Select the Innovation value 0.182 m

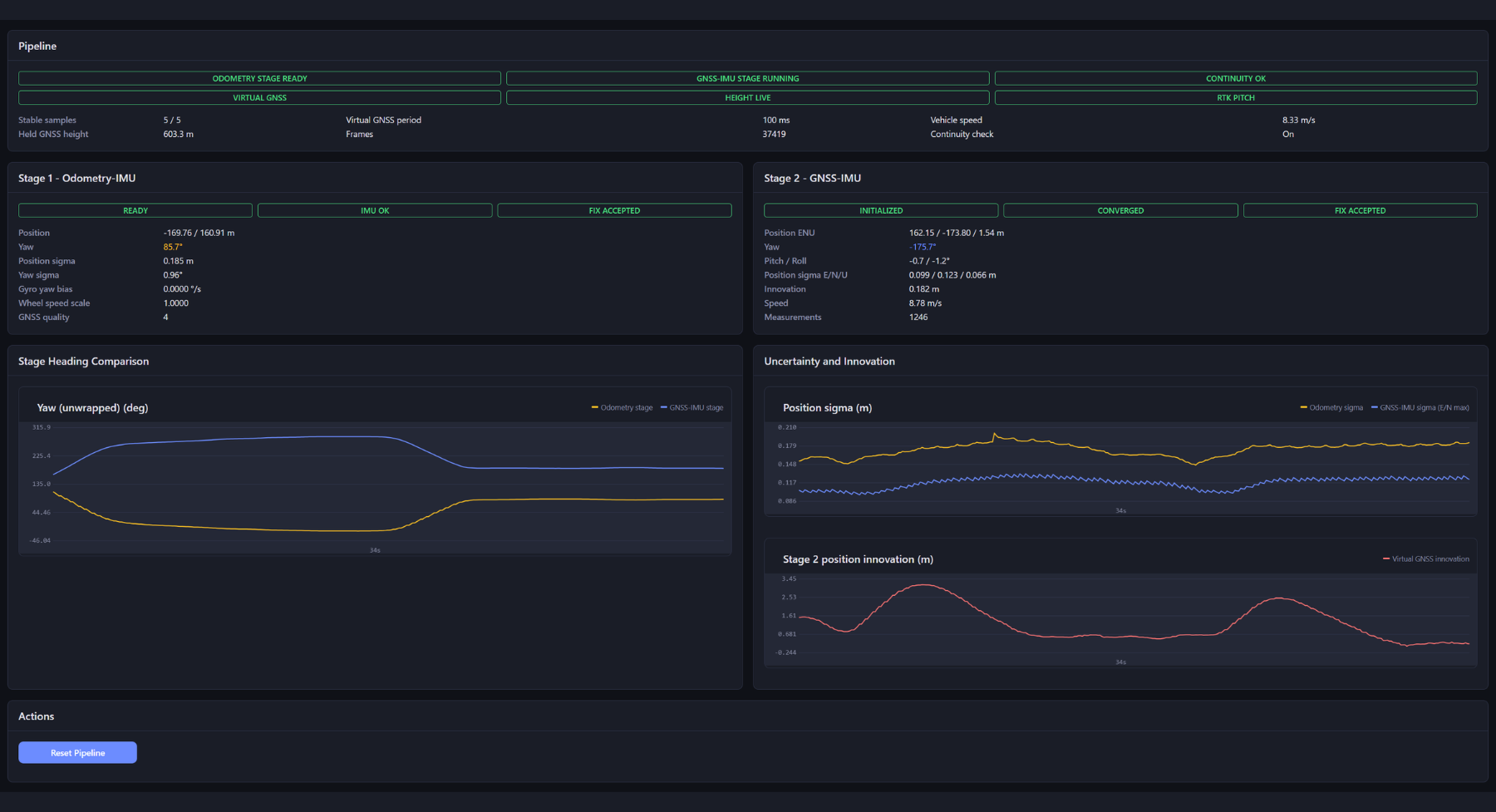[x=924, y=289]
